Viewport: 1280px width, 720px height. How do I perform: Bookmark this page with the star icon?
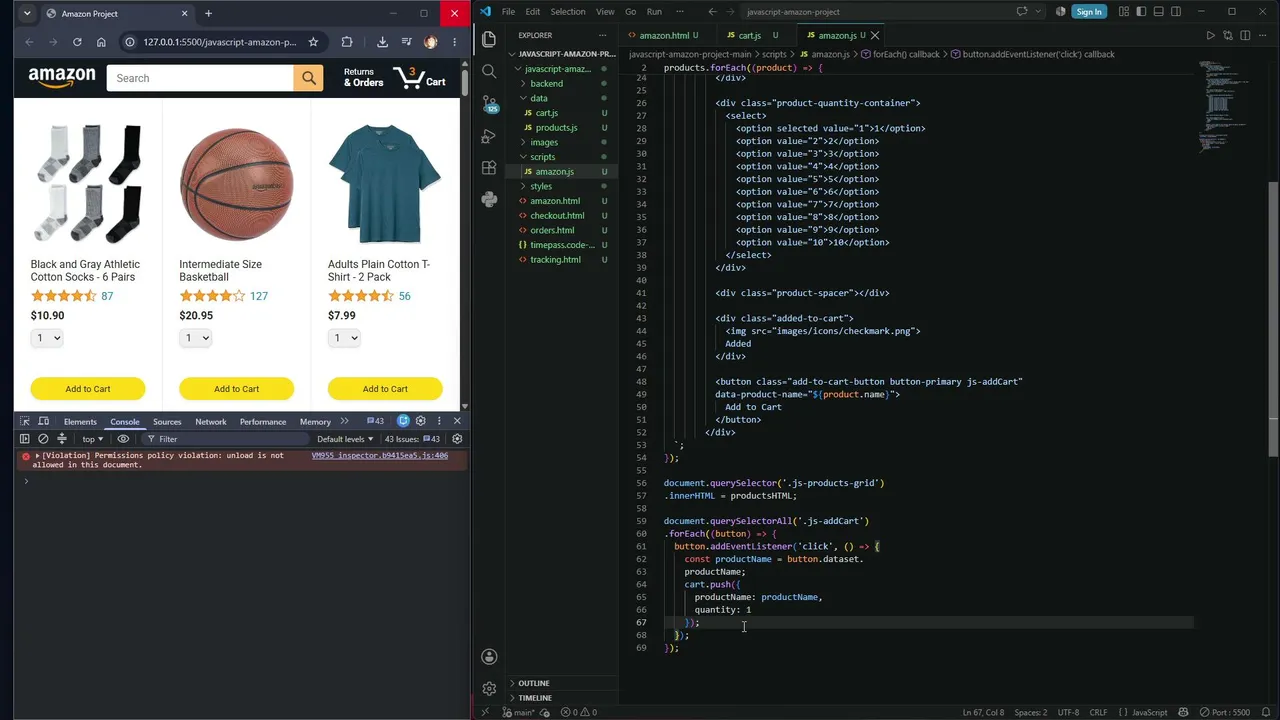tap(313, 42)
